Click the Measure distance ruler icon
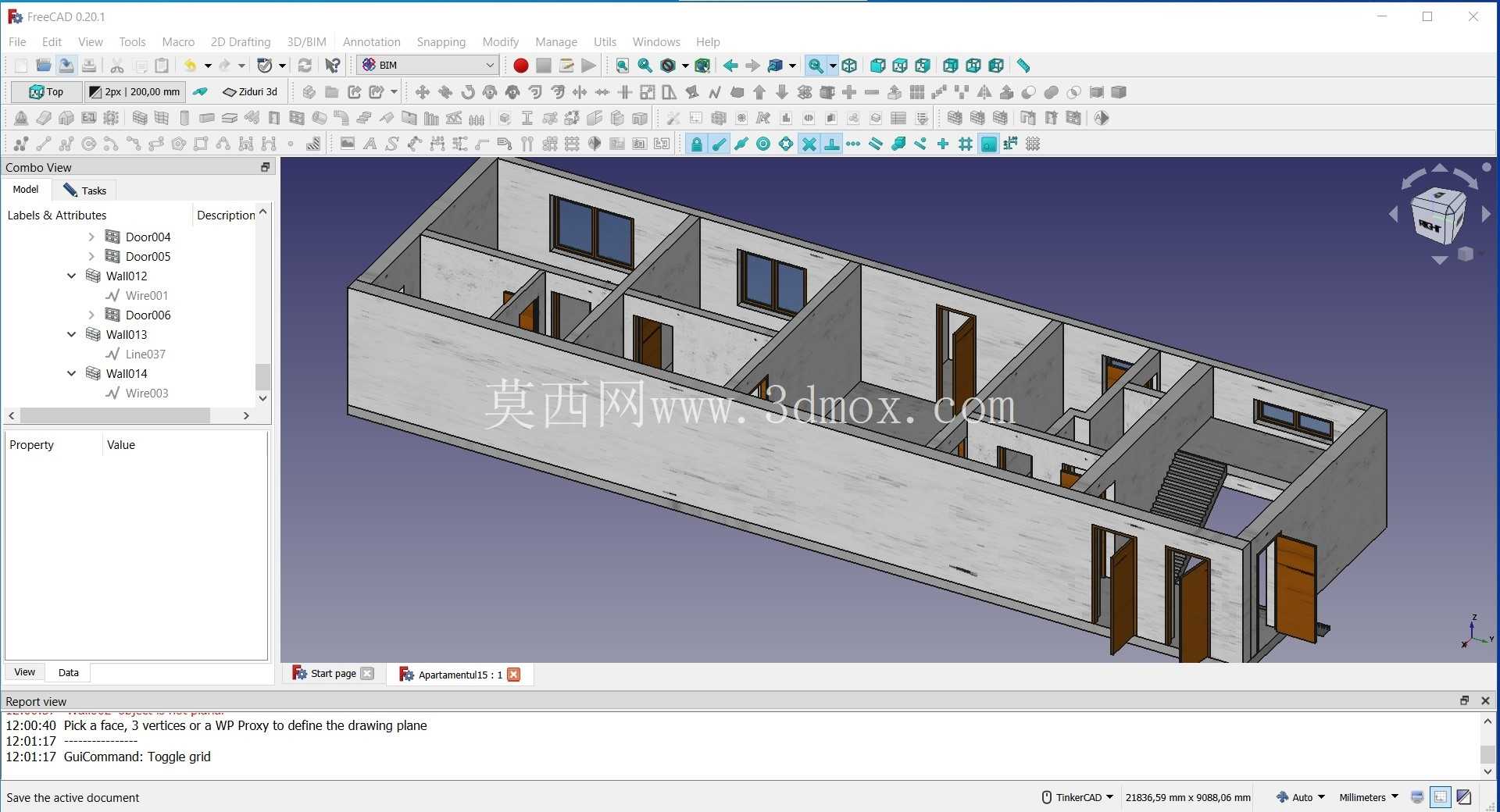This screenshot has width=1500, height=812. (1023, 66)
